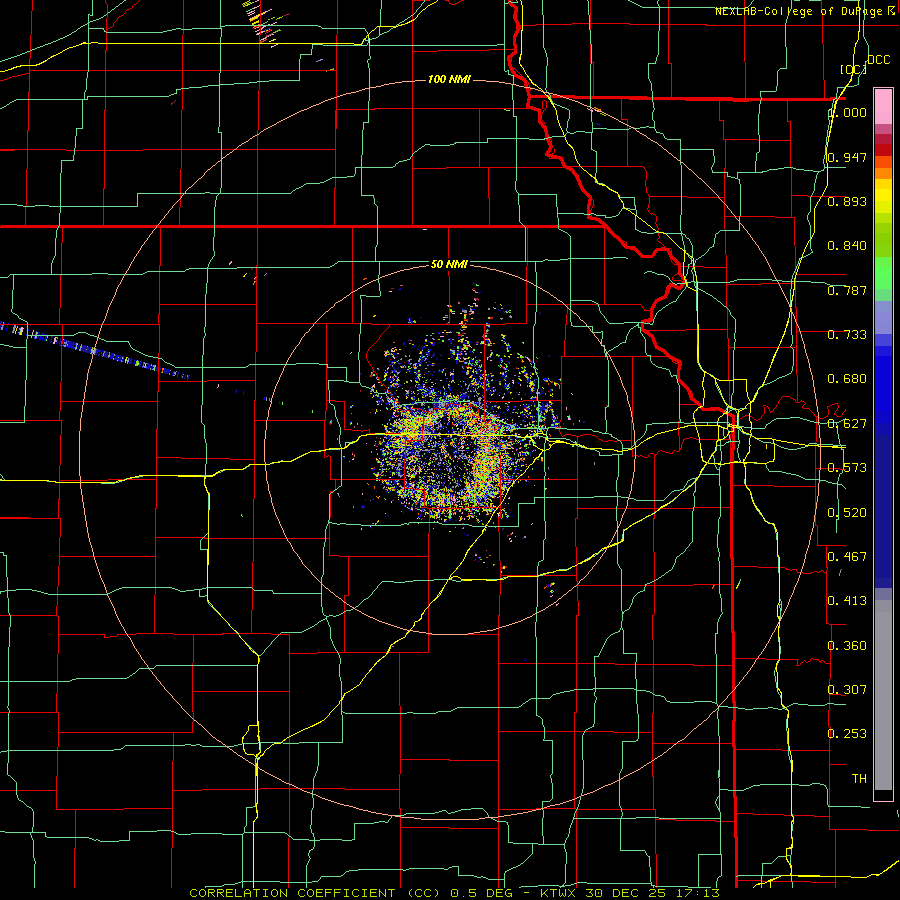Click the 0.520 scale value
The width and height of the screenshot is (900, 900).
click(847, 513)
